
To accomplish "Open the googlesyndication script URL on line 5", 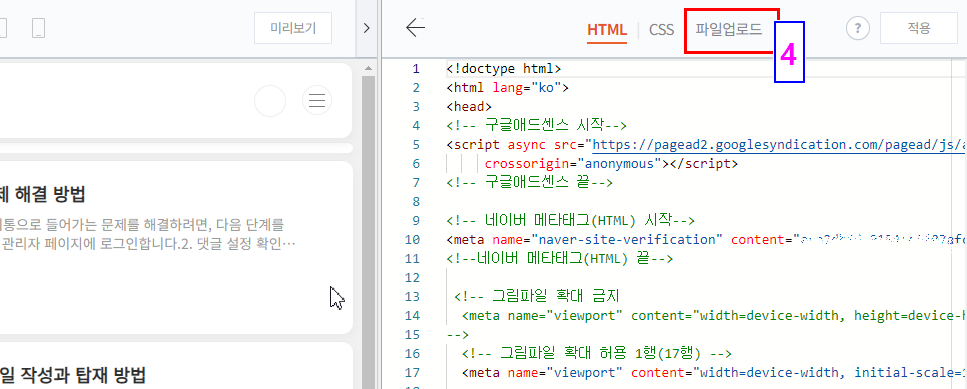I will [778, 144].
